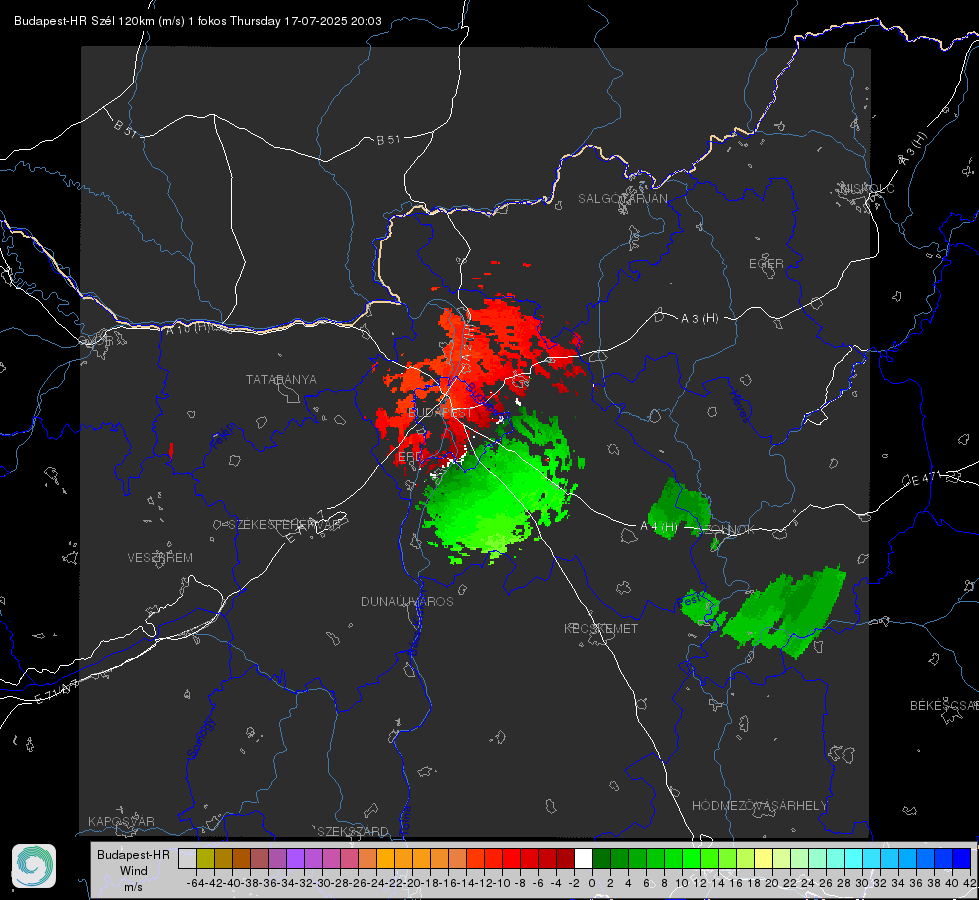The height and width of the screenshot is (900, 979).
Task: Pick the deep blue swatch at legend end
Action: coord(962,858)
